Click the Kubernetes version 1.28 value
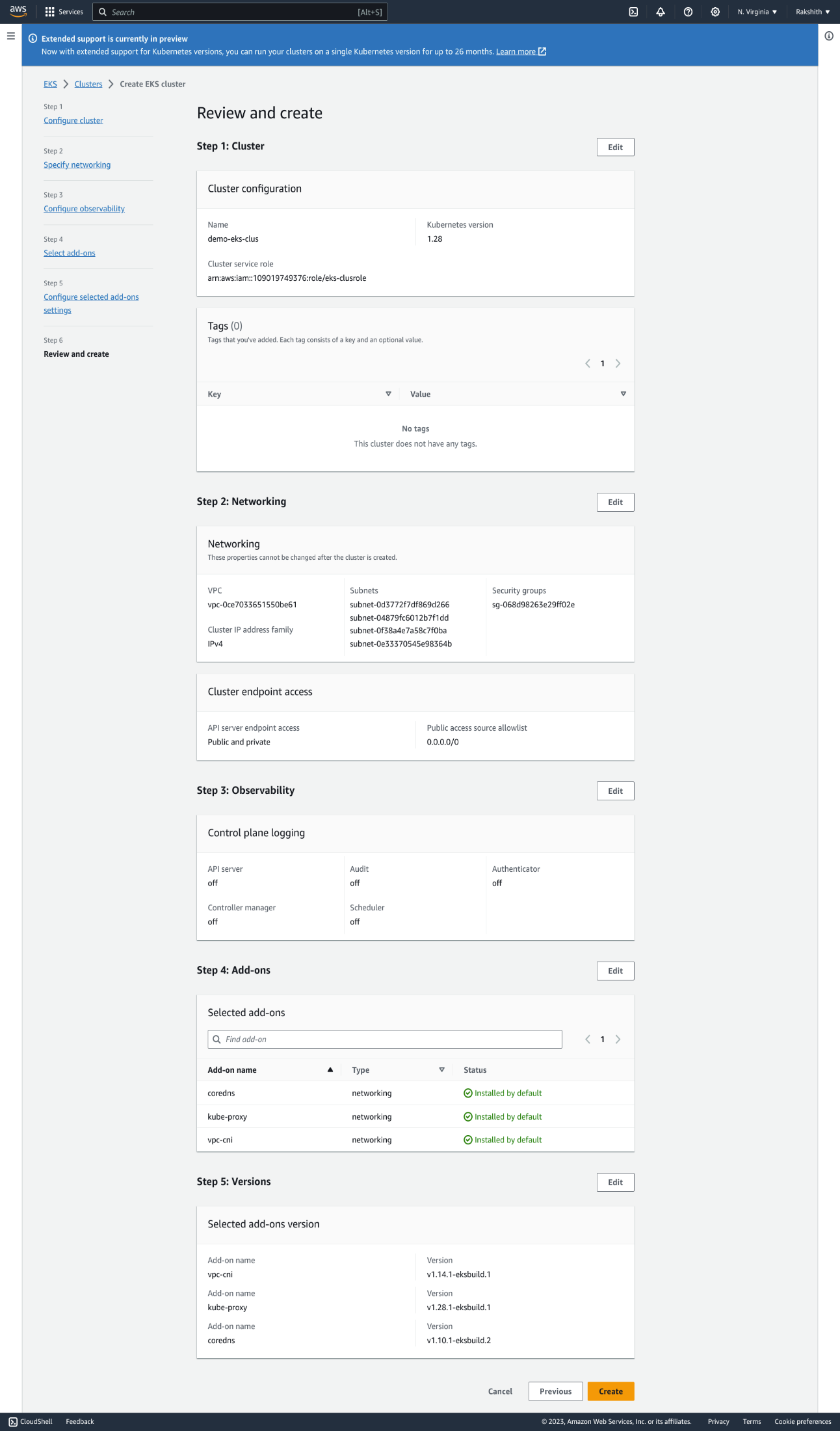 pos(434,239)
